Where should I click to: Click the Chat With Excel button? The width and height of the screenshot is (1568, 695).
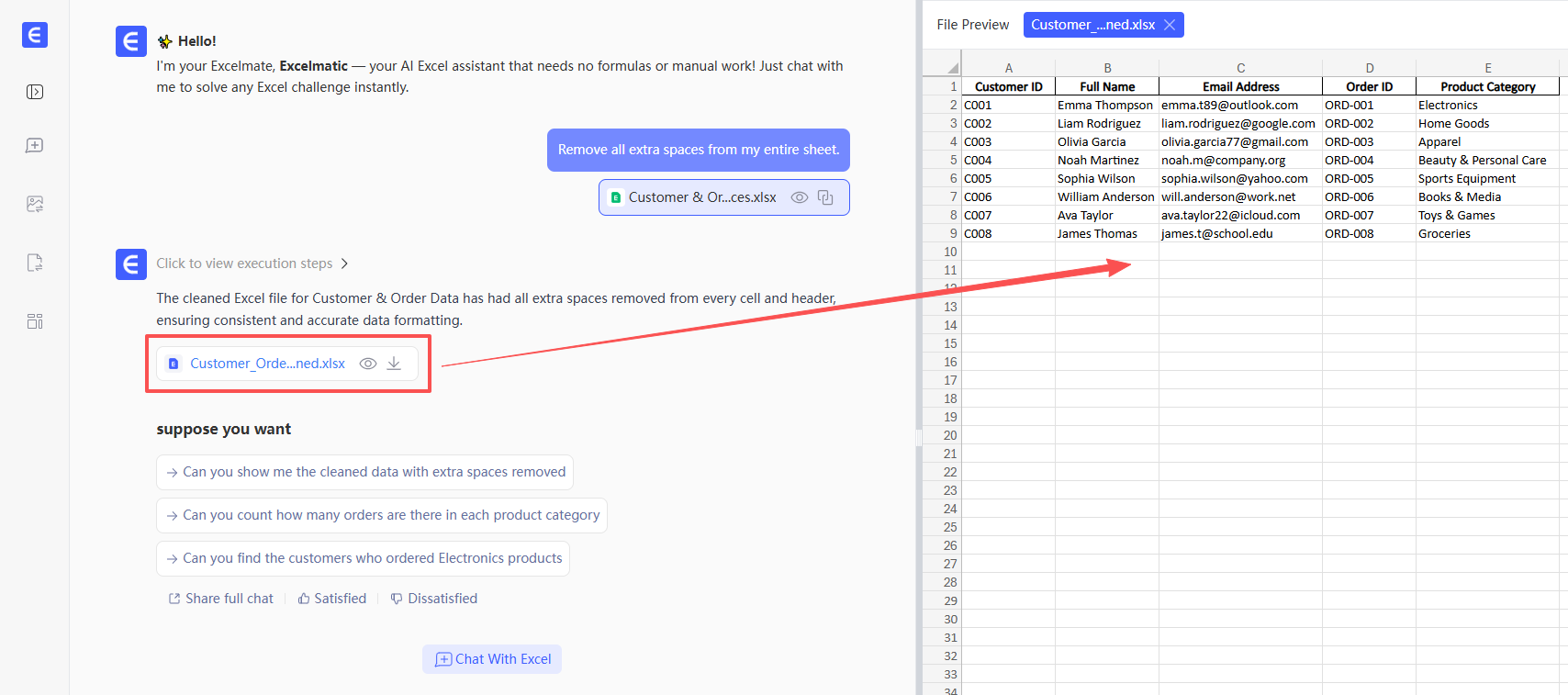click(x=492, y=659)
